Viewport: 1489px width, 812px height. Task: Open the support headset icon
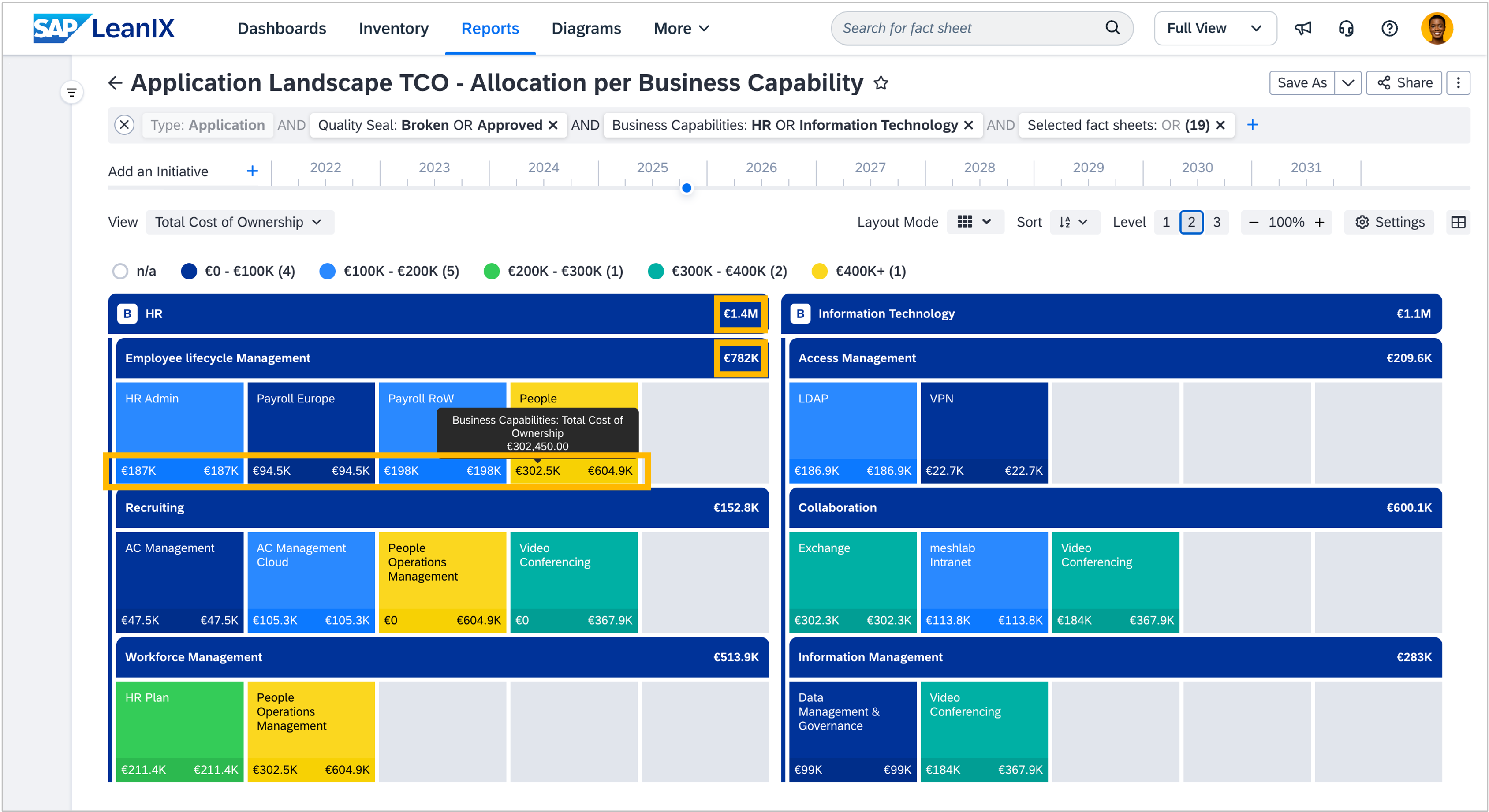click(x=1346, y=28)
